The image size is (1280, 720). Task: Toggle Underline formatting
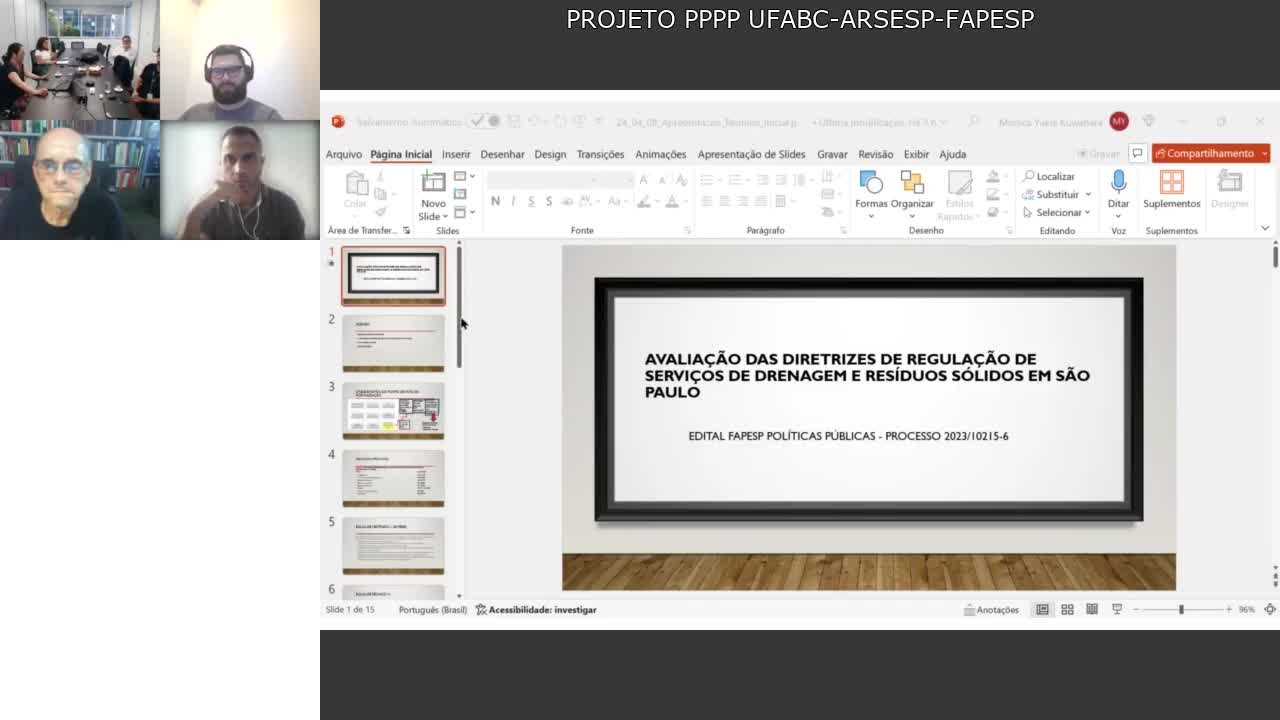[x=531, y=201]
